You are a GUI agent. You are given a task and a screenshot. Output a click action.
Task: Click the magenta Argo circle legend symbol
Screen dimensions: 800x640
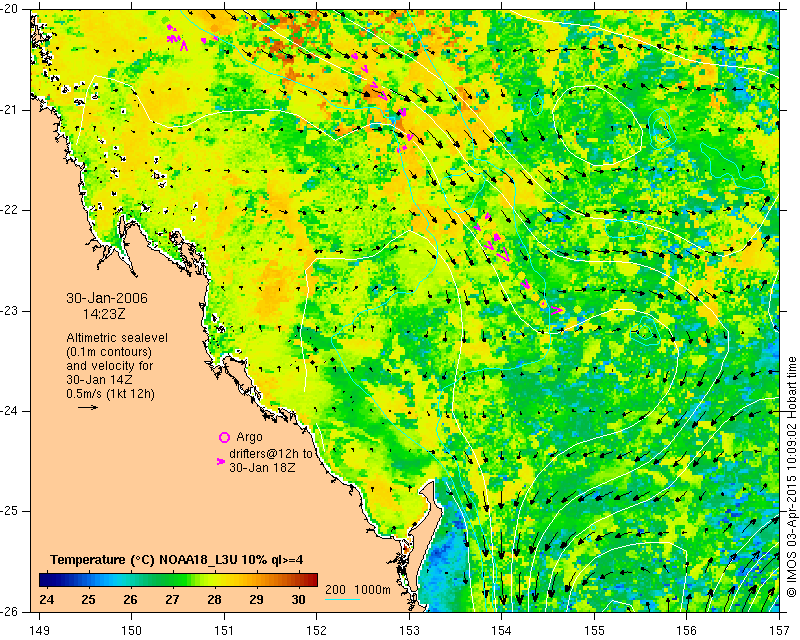(x=224, y=437)
